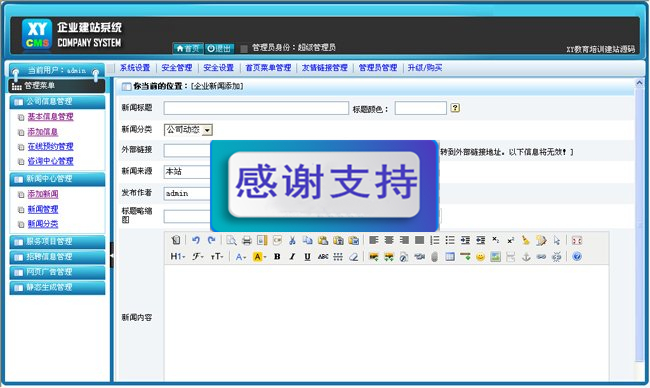This screenshot has height=388, width=650.
Task: Open the 新闻分类 dropdown showing 公司动态
Action: [188, 130]
